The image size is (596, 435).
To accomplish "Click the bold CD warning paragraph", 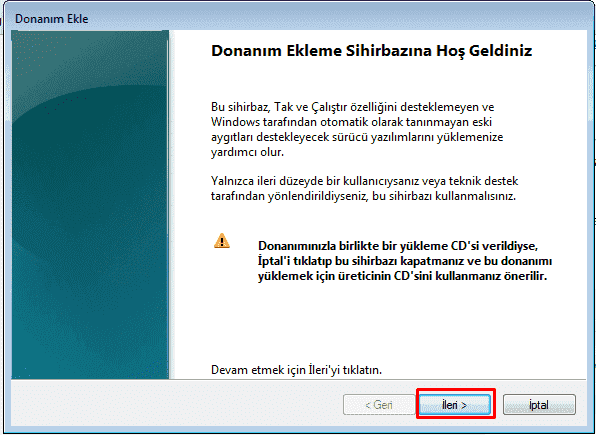I will pyautogui.click(x=405, y=261).
